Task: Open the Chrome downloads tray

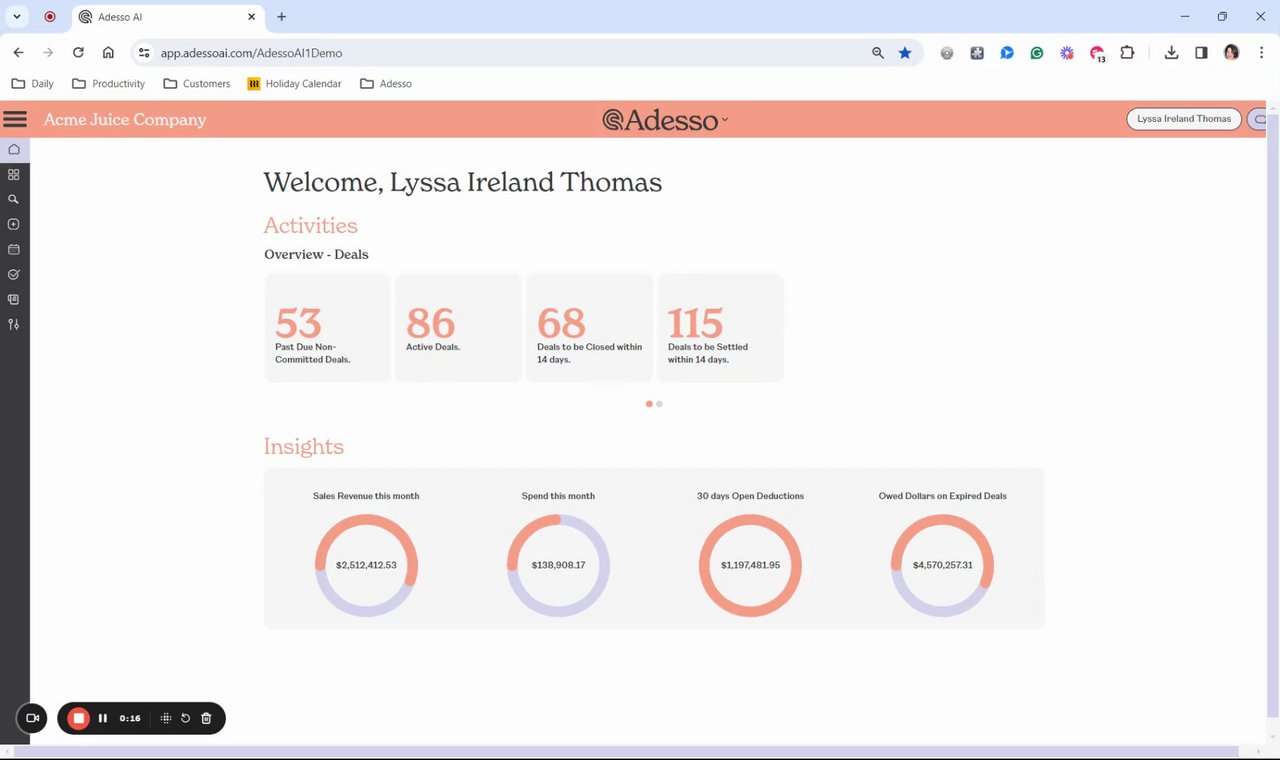Action: click(x=1172, y=53)
